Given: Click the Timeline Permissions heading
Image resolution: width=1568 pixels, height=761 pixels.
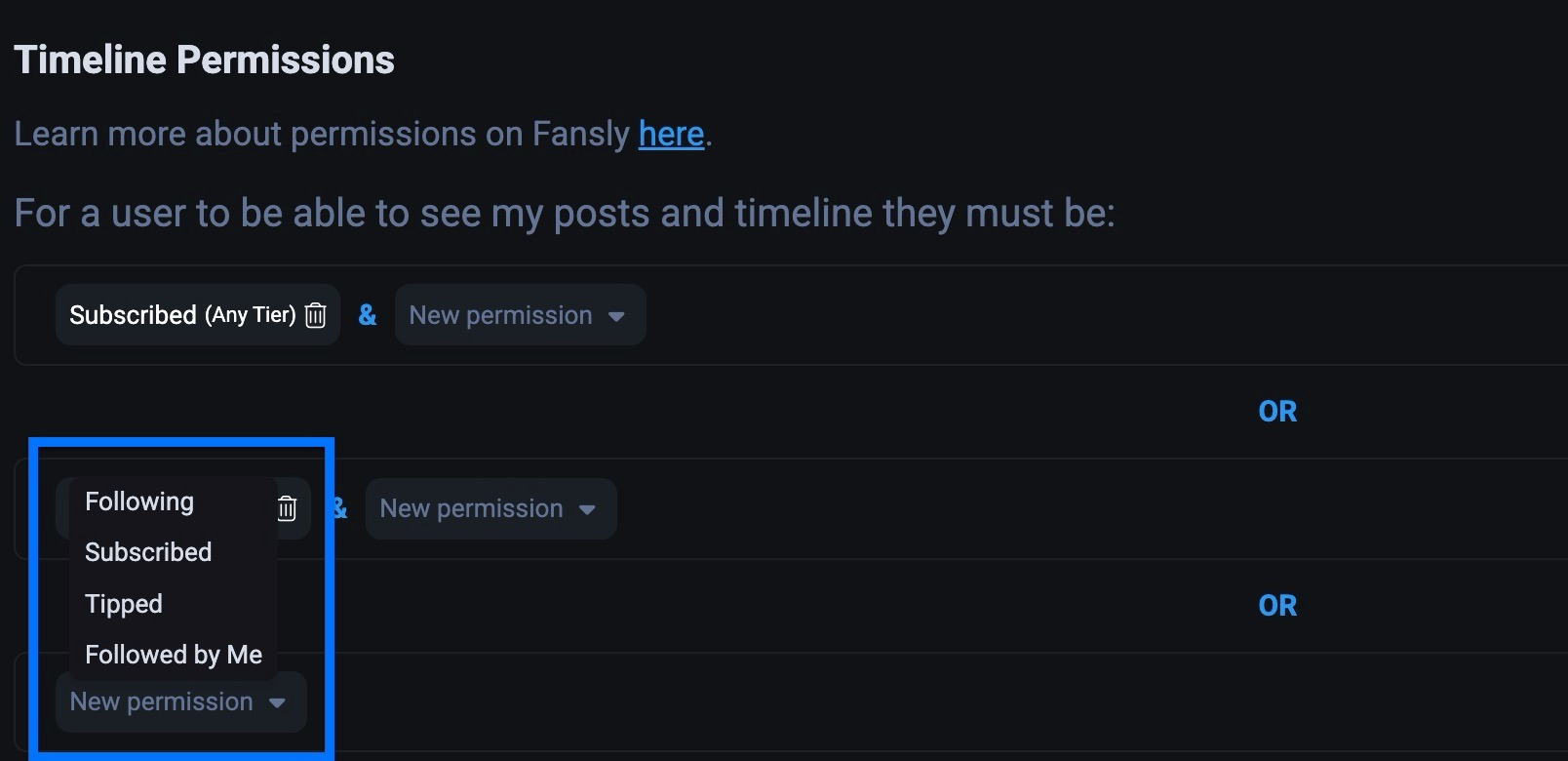Looking at the screenshot, I should pos(204,59).
